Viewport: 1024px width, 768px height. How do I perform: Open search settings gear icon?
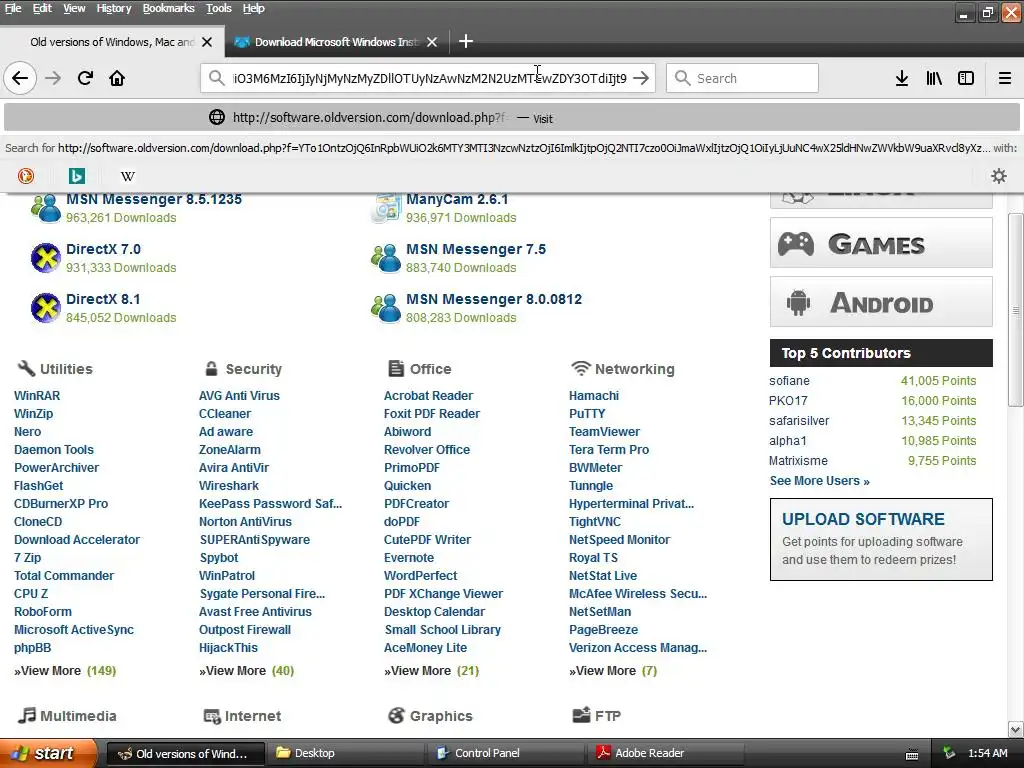coord(999,176)
